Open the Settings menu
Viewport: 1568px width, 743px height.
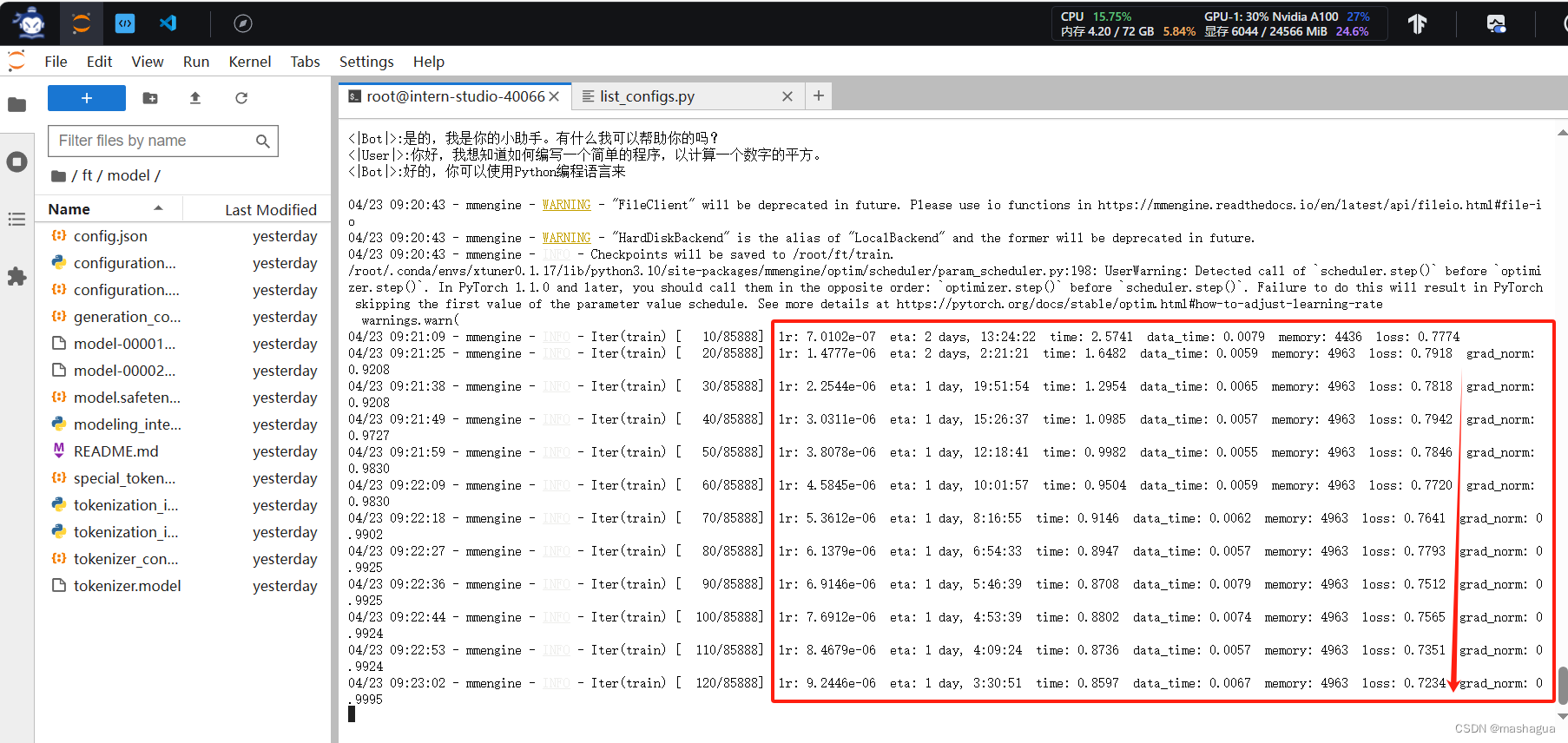tap(366, 62)
